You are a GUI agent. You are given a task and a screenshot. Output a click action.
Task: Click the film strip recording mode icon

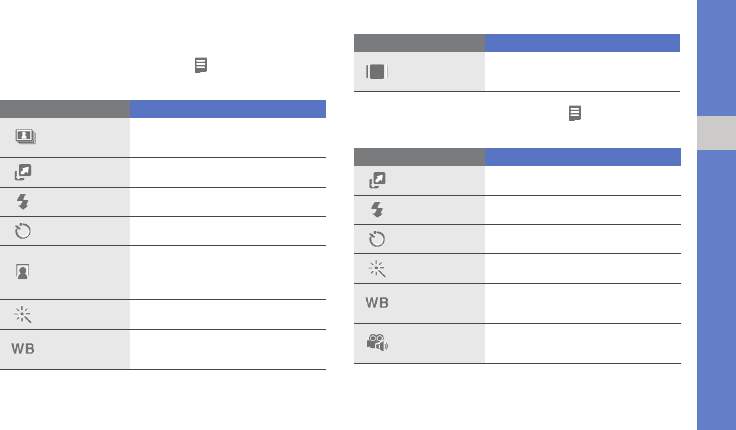pyautogui.click(x=377, y=71)
